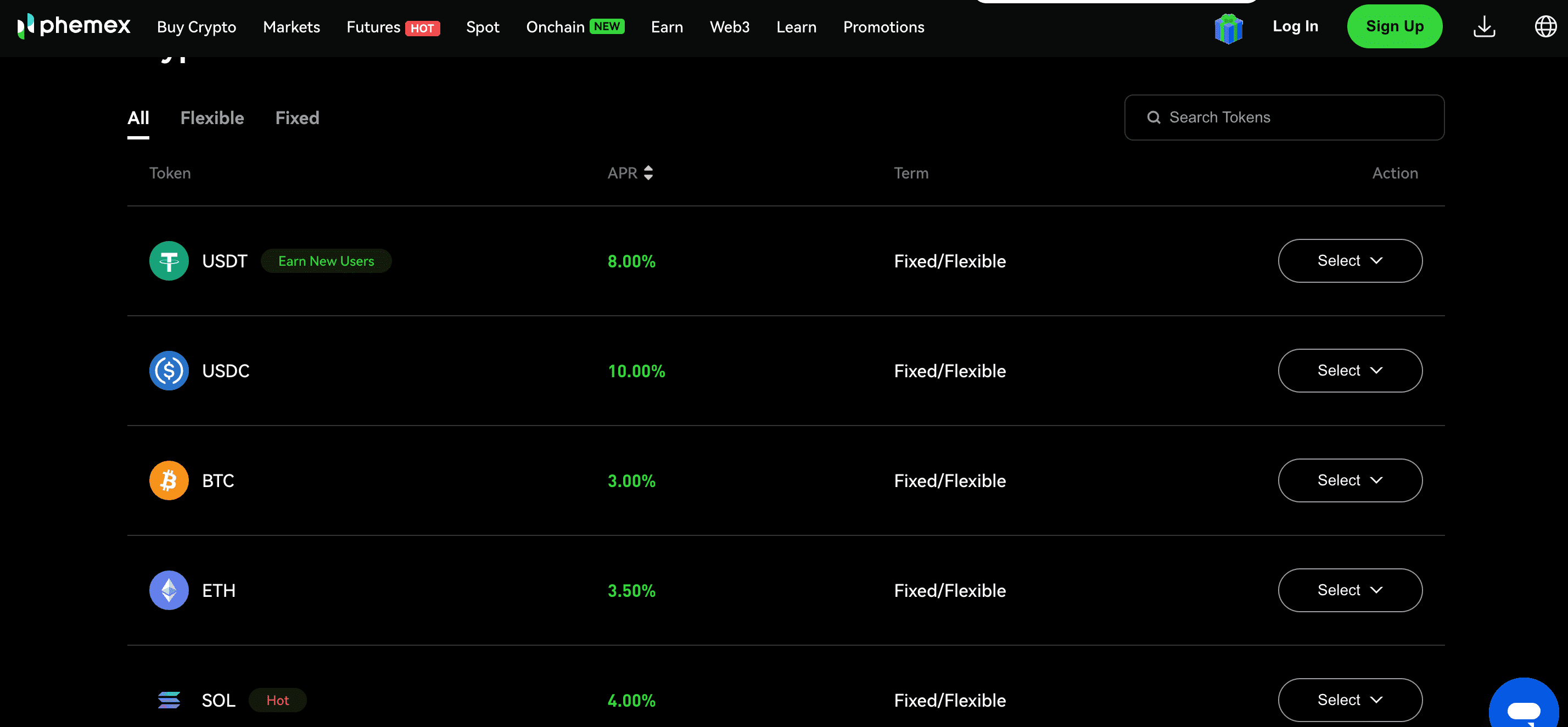
Task: Click the BTC token icon
Action: click(x=169, y=480)
